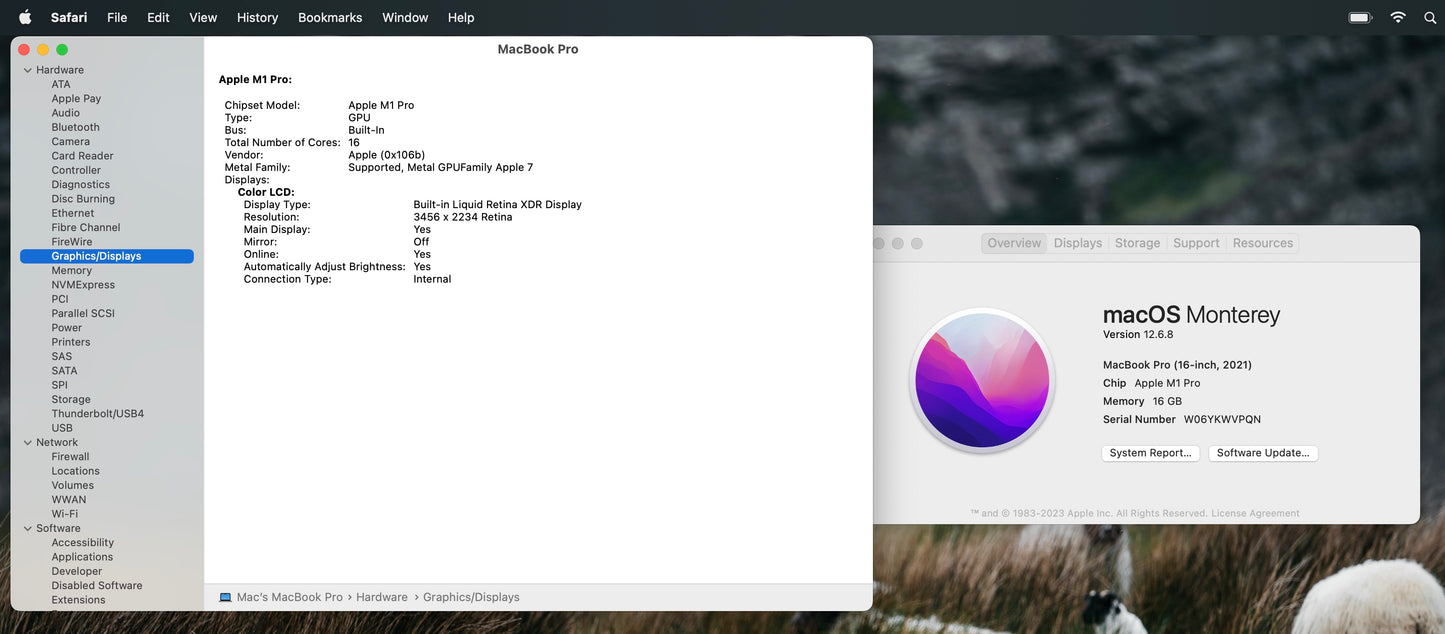This screenshot has width=1445, height=634.
Task: Open the Bookmarks menu
Action: click(x=330, y=17)
